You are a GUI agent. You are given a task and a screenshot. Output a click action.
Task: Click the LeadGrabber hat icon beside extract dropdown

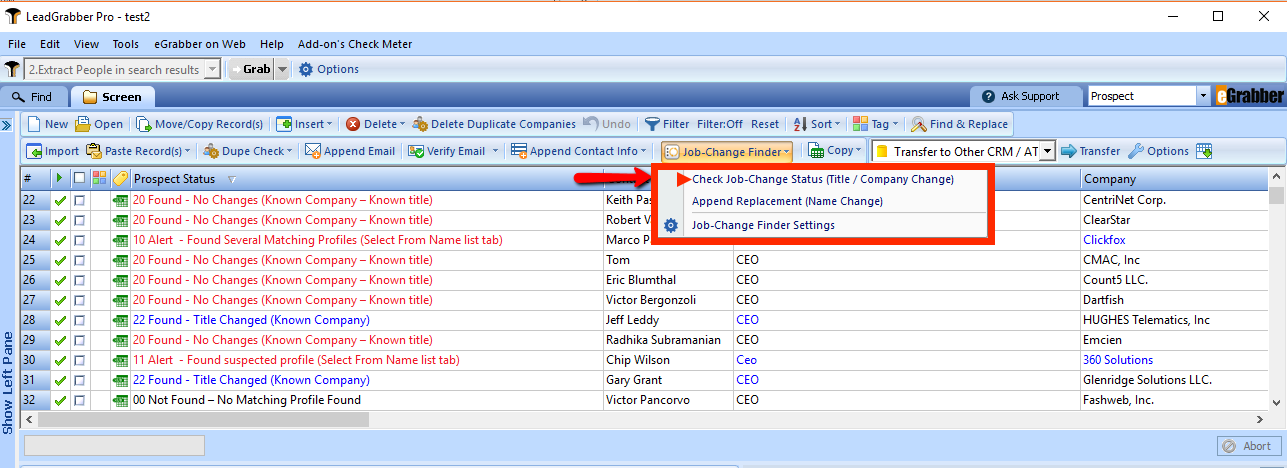[12, 69]
